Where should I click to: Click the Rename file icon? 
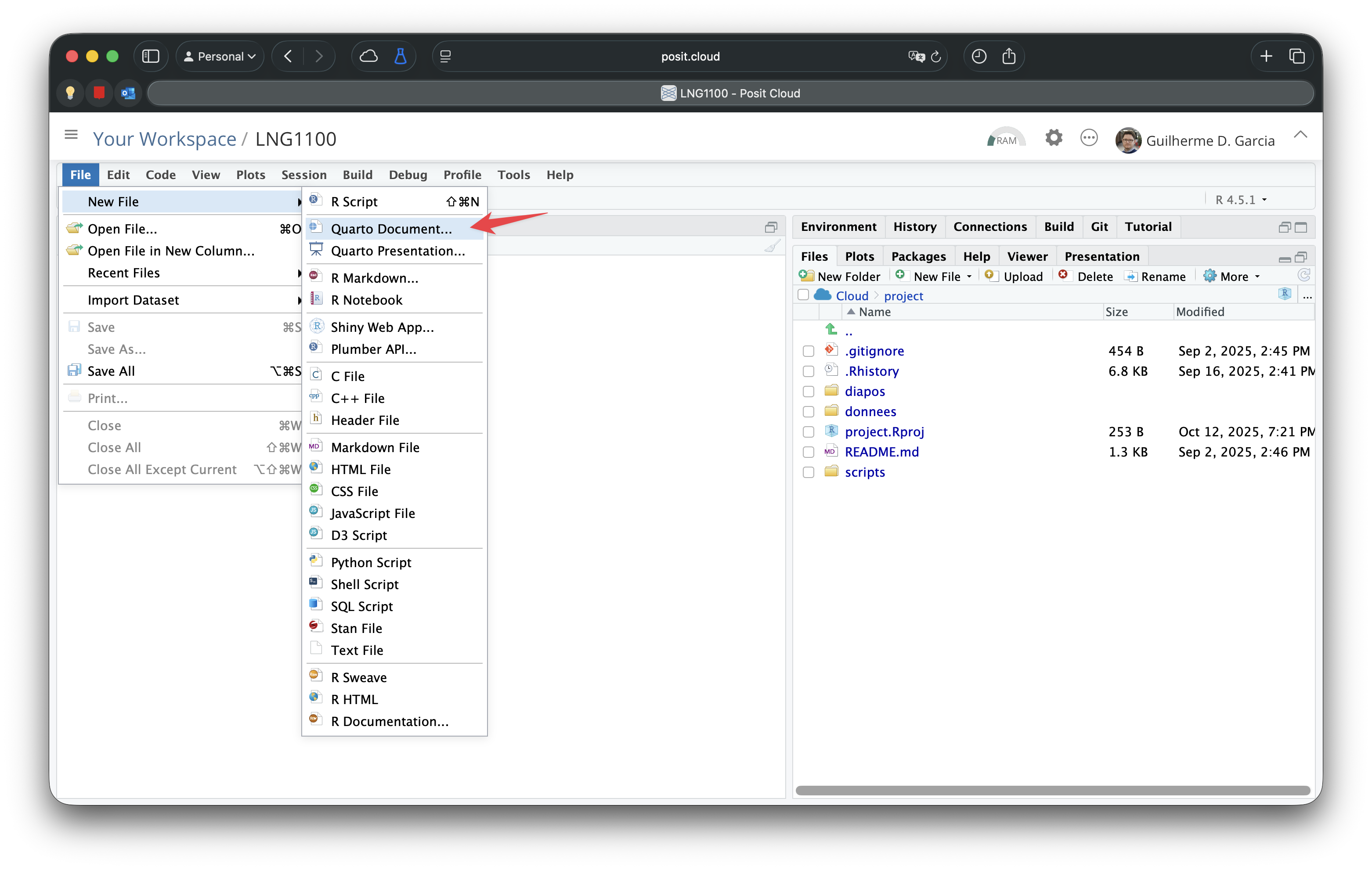click(x=1130, y=277)
